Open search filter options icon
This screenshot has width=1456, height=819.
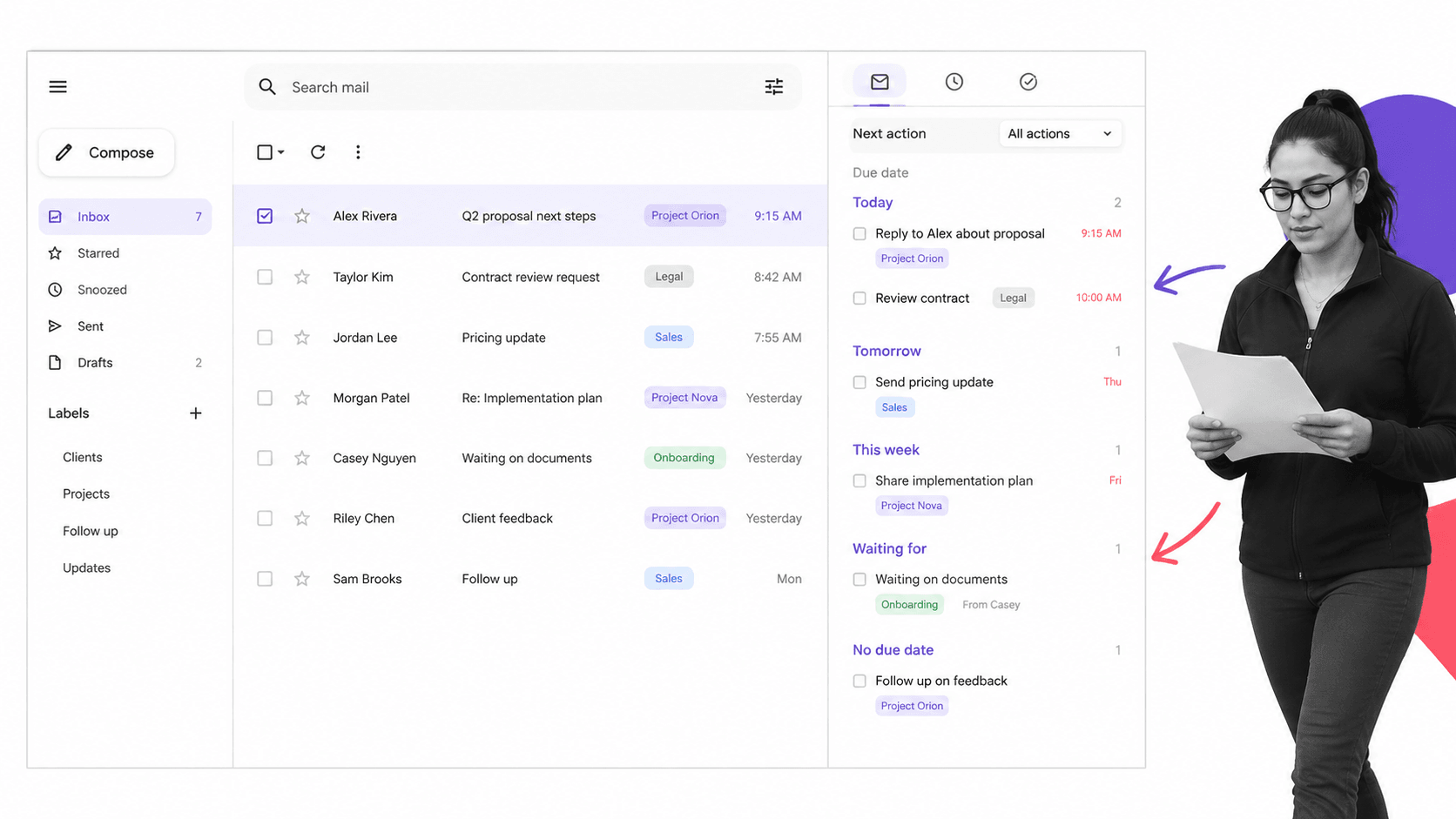773,87
